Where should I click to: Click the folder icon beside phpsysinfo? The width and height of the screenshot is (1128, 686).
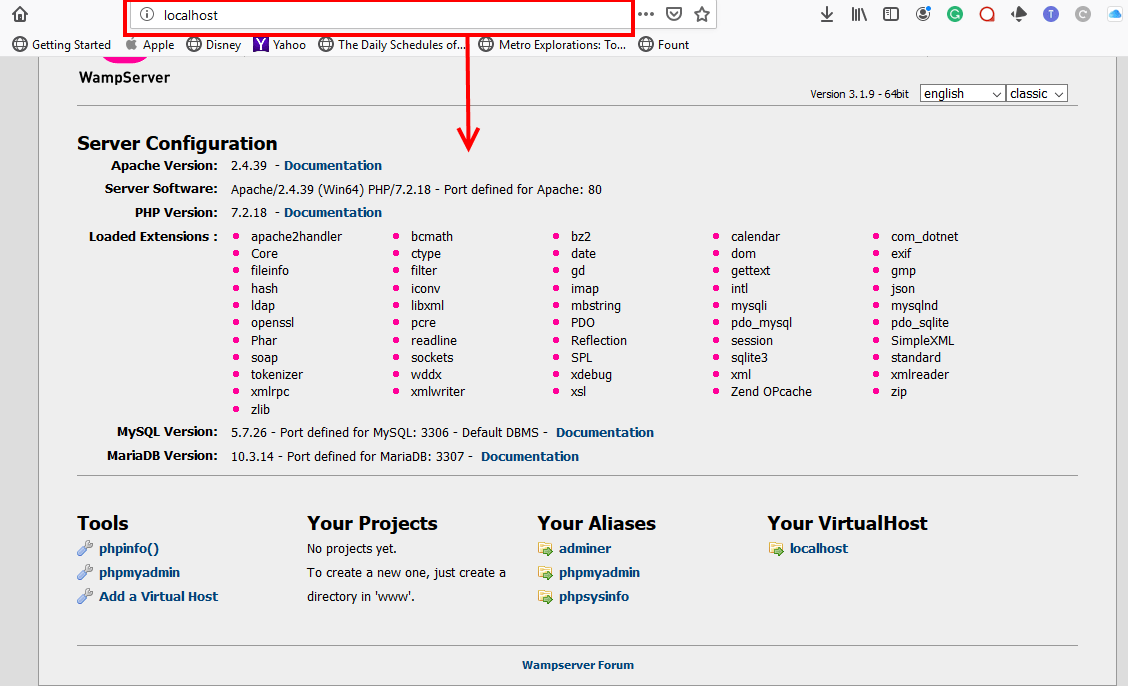coord(545,597)
